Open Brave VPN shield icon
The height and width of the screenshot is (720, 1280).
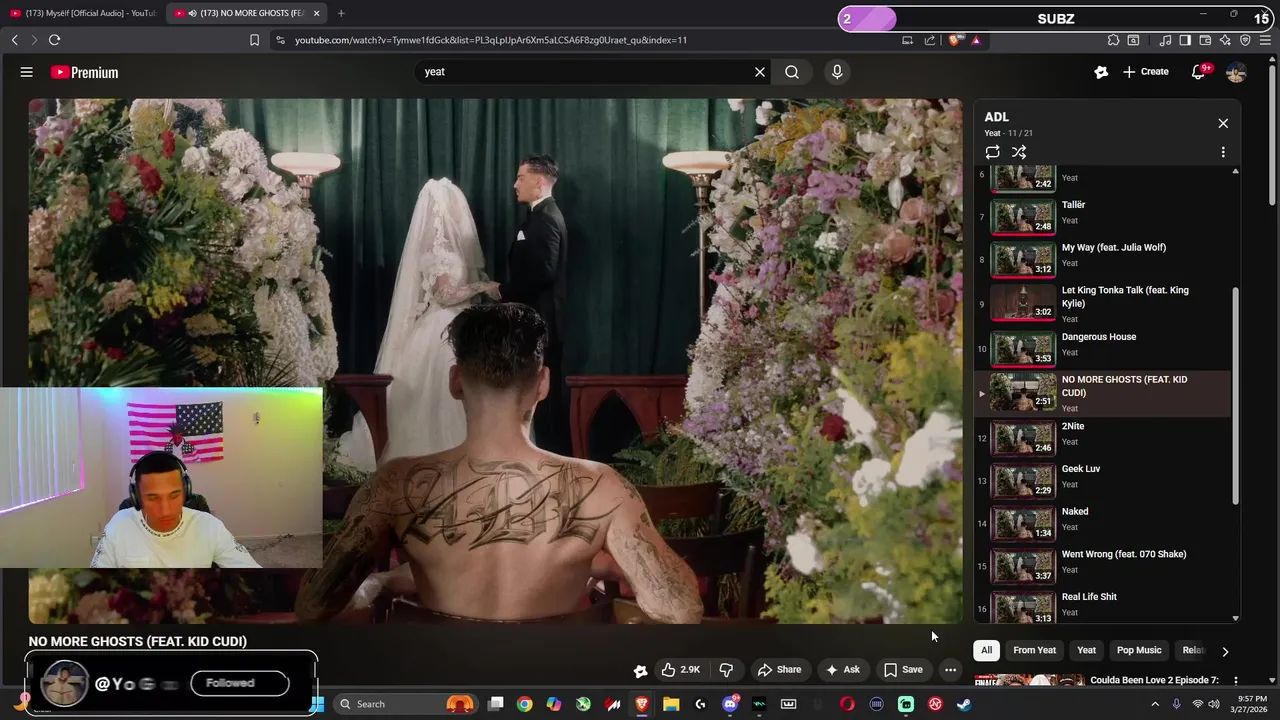click(1245, 40)
